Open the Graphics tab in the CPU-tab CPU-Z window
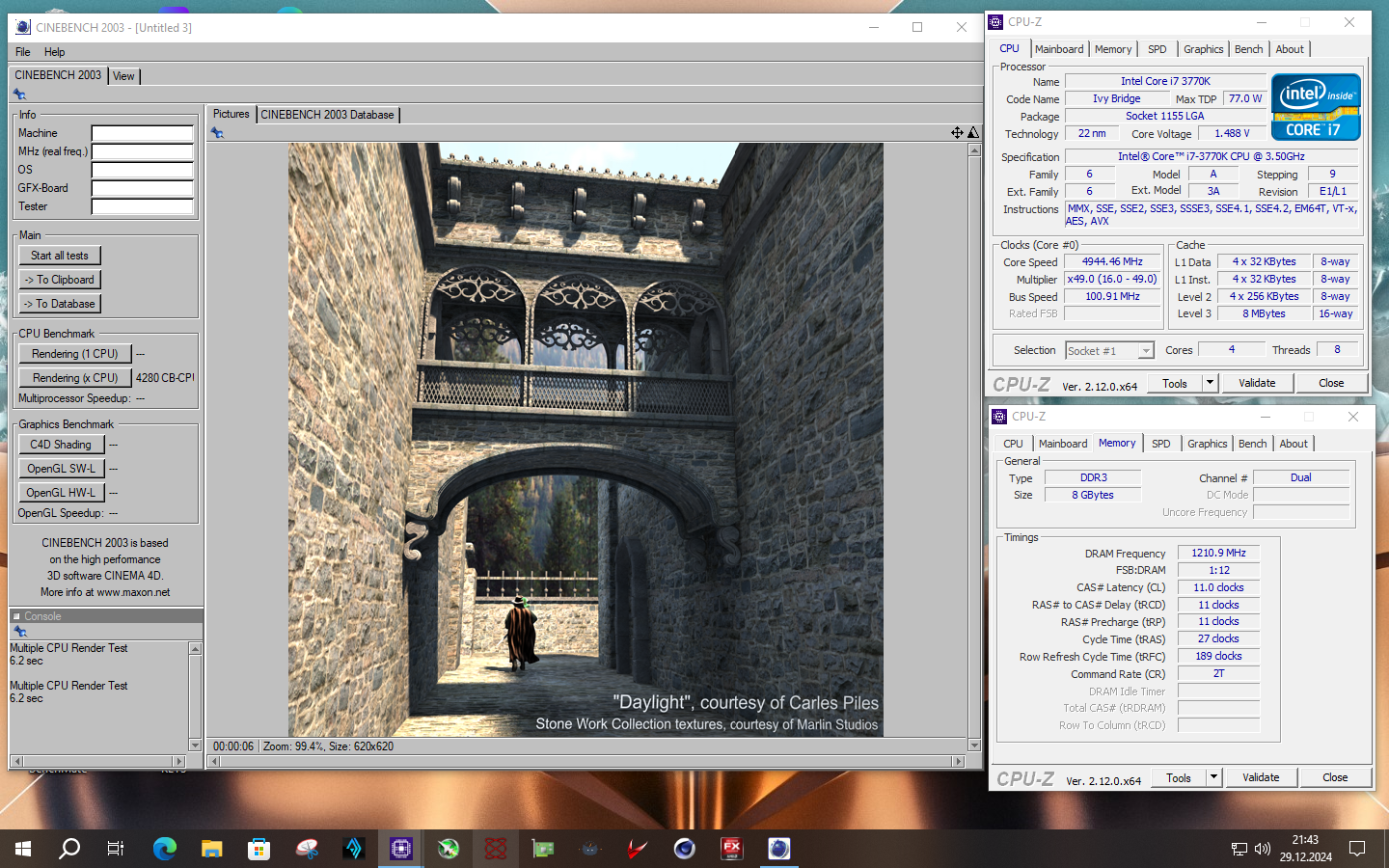Image resolution: width=1389 pixels, height=868 pixels. coord(1203,49)
